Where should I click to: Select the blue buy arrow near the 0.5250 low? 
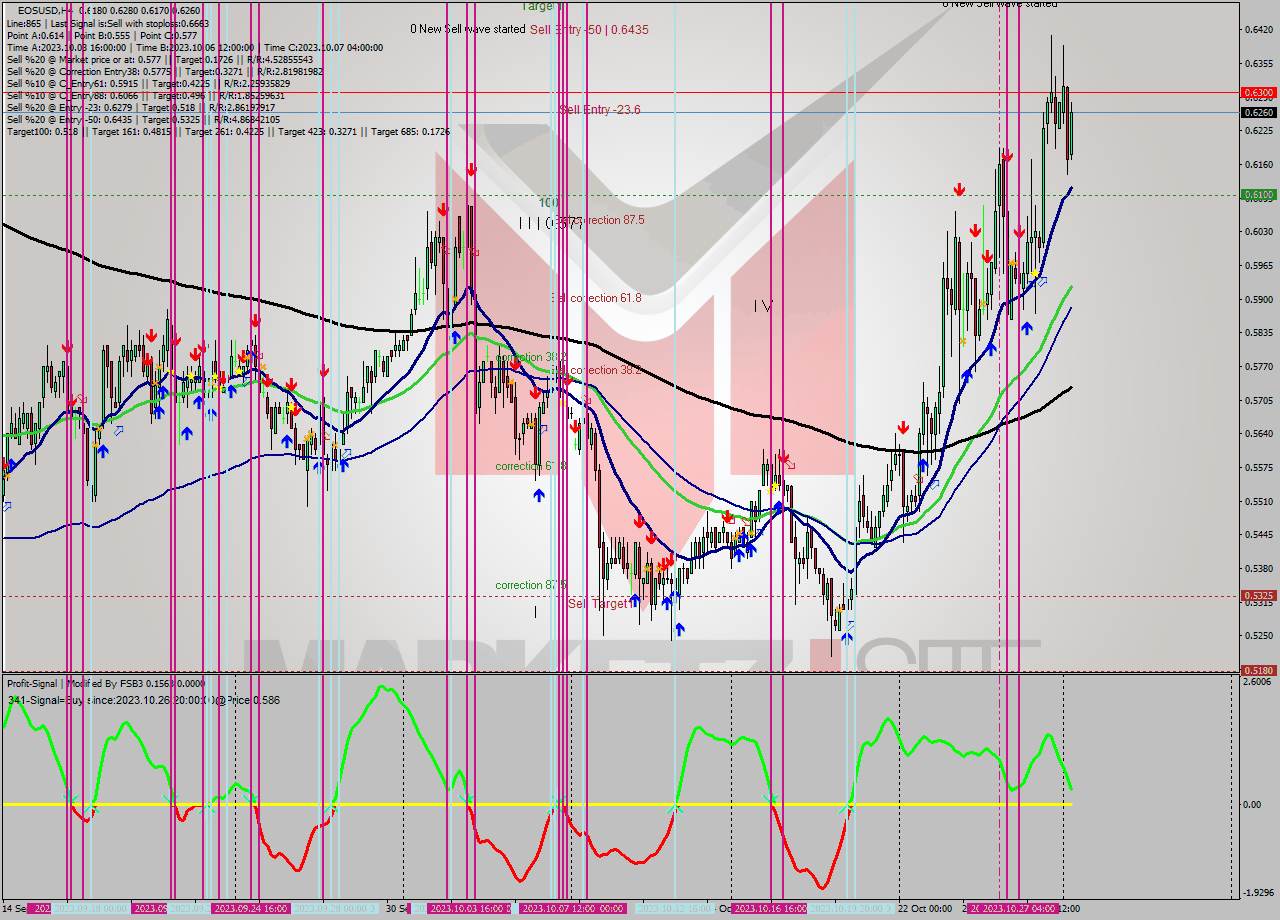(x=848, y=637)
